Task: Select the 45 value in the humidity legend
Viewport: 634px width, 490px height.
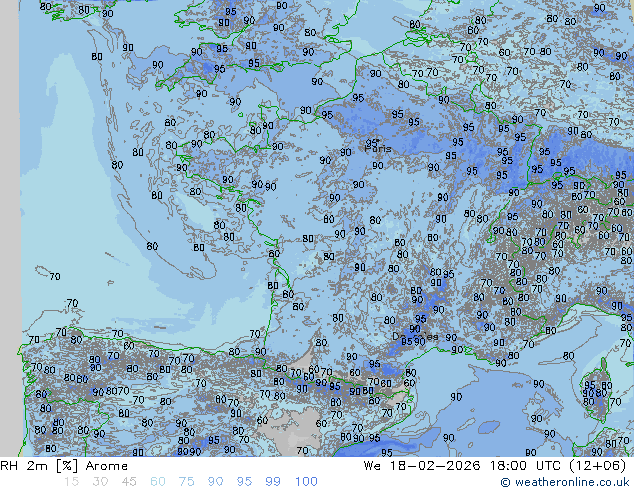Action: tap(129, 482)
